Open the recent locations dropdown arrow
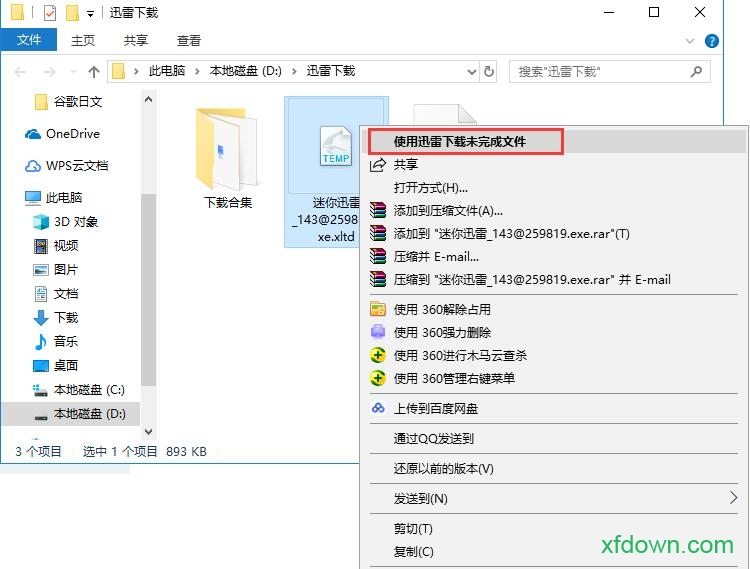The height and width of the screenshot is (569, 750). click(x=73, y=72)
